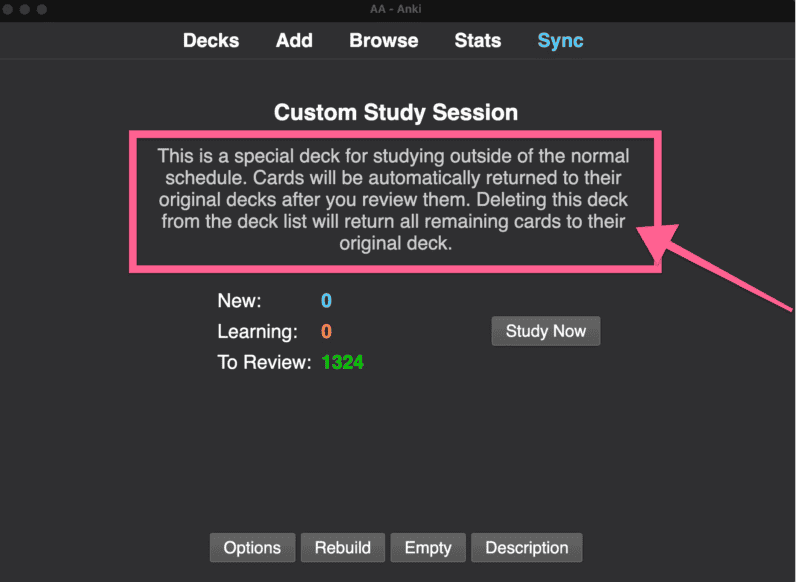The width and height of the screenshot is (800, 582).
Task: Click the Study Now button
Action: tap(545, 331)
